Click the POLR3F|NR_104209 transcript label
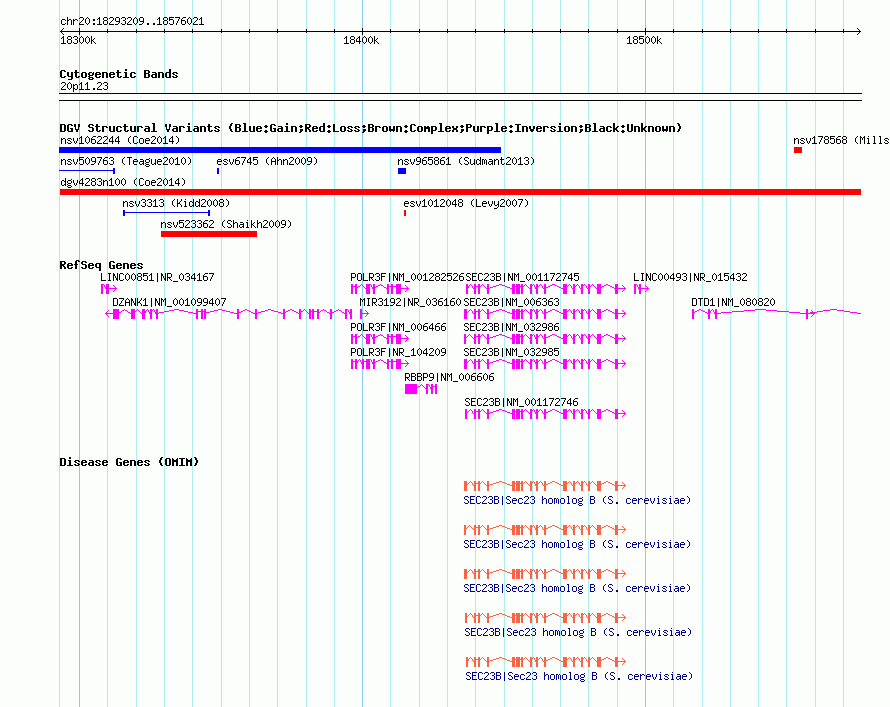 [x=398, y=352]
